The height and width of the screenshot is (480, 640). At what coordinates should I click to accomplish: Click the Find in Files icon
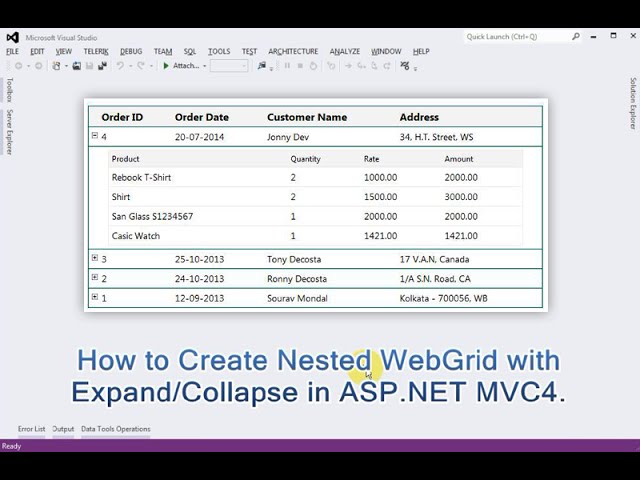point(262,66)
